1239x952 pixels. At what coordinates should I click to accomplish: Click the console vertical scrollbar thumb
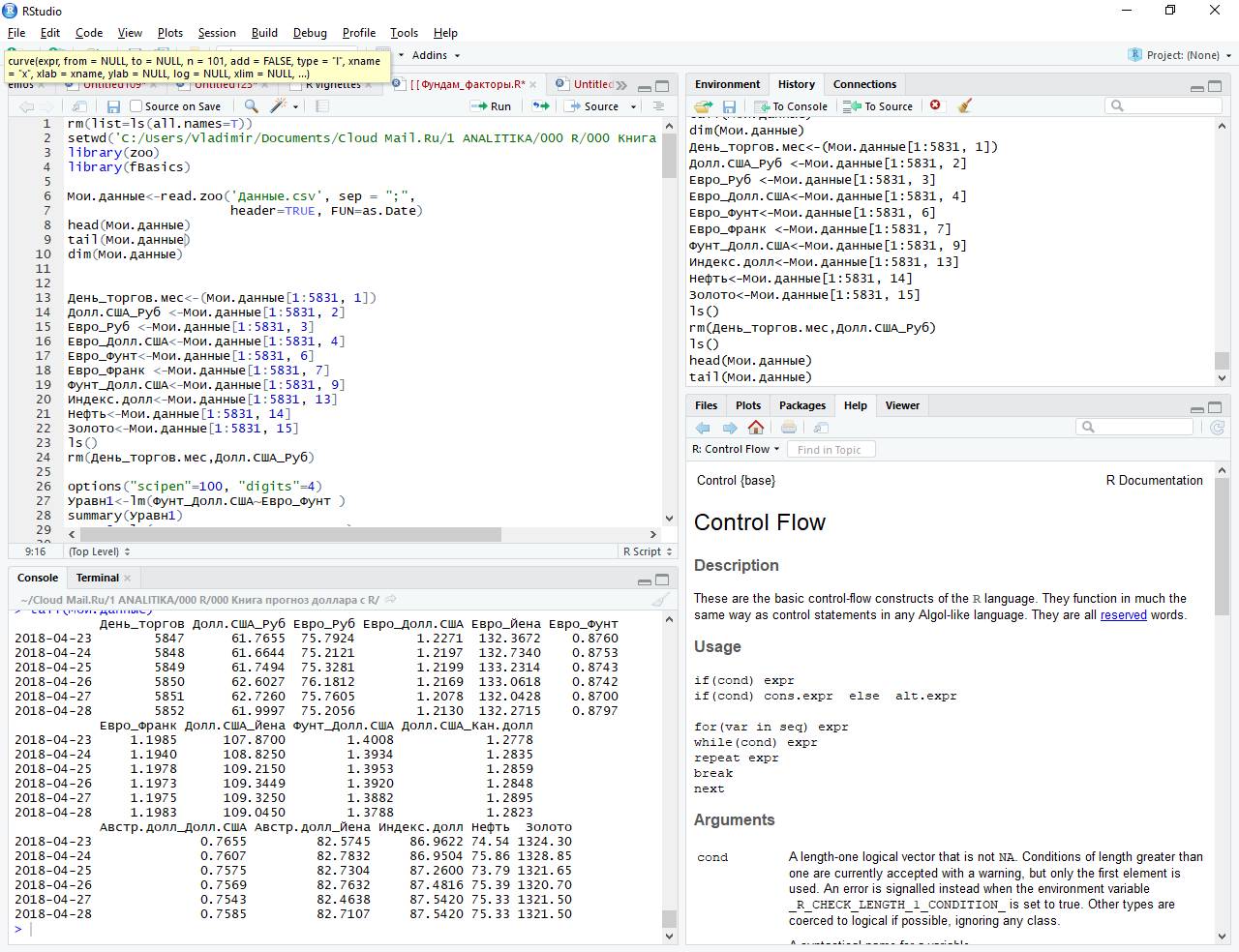pos(668,919)
